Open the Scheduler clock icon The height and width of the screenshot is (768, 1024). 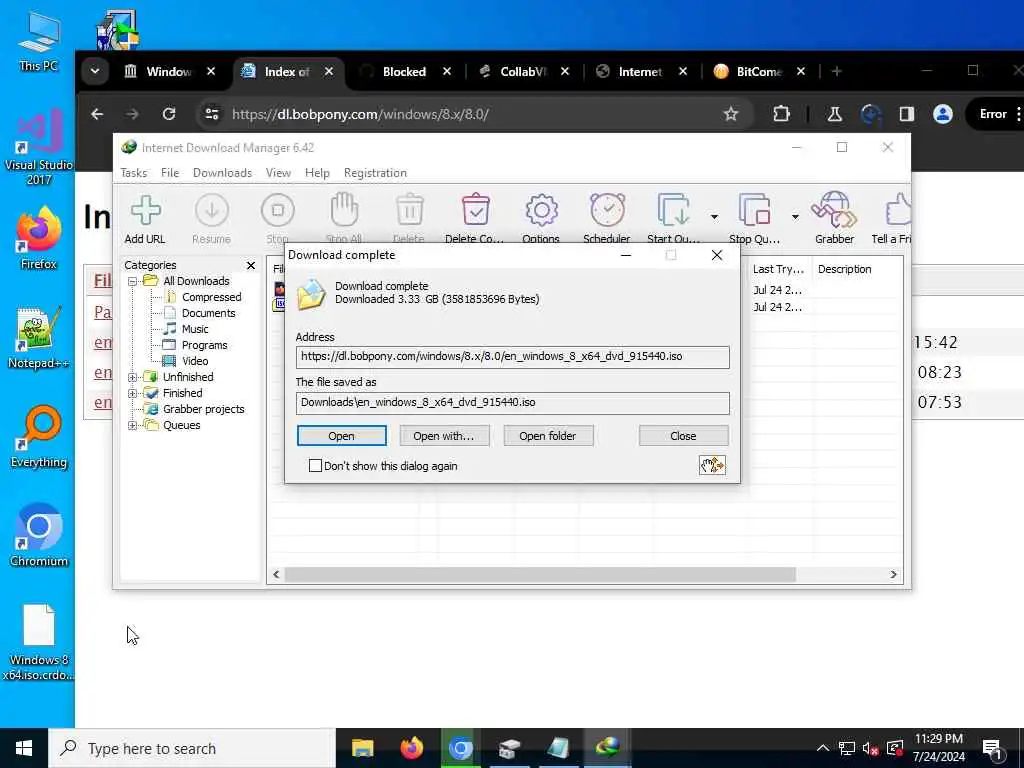607,210
